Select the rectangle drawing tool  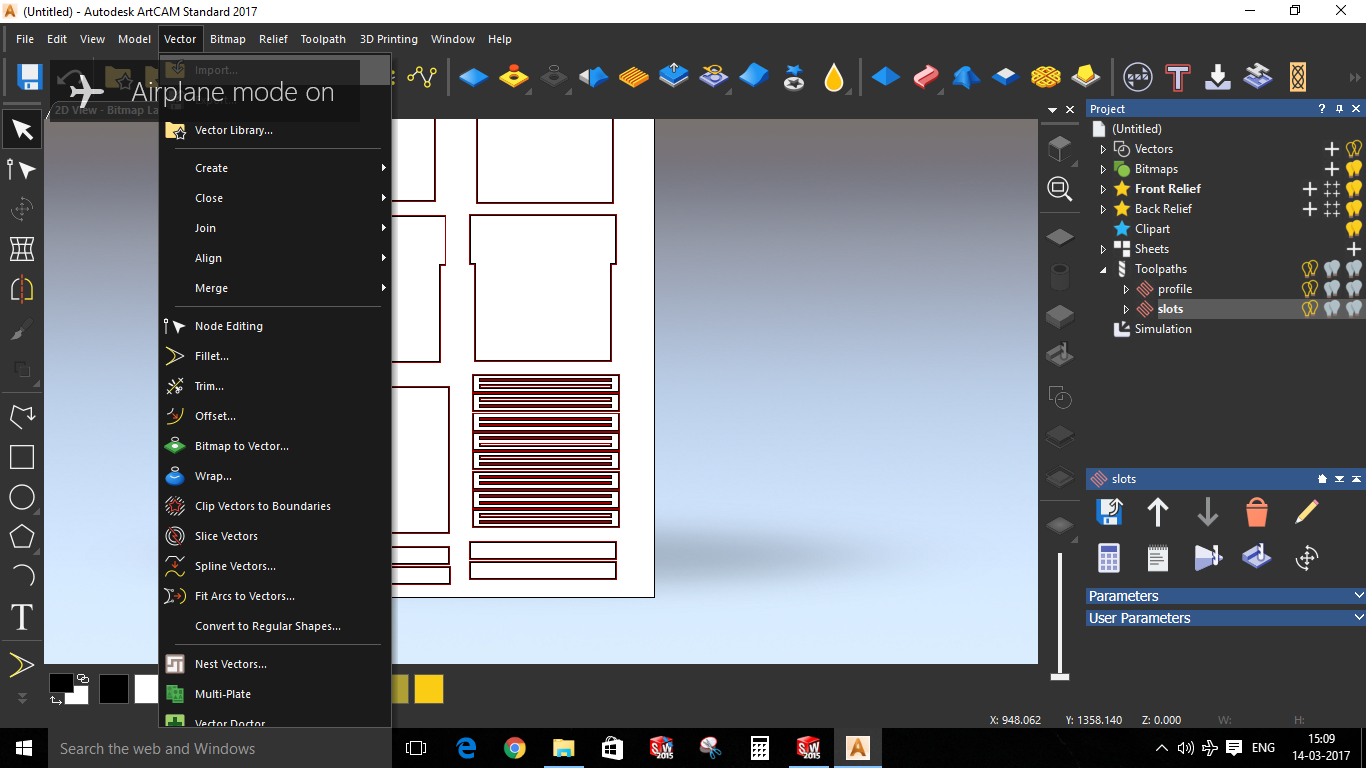(22, 457)
